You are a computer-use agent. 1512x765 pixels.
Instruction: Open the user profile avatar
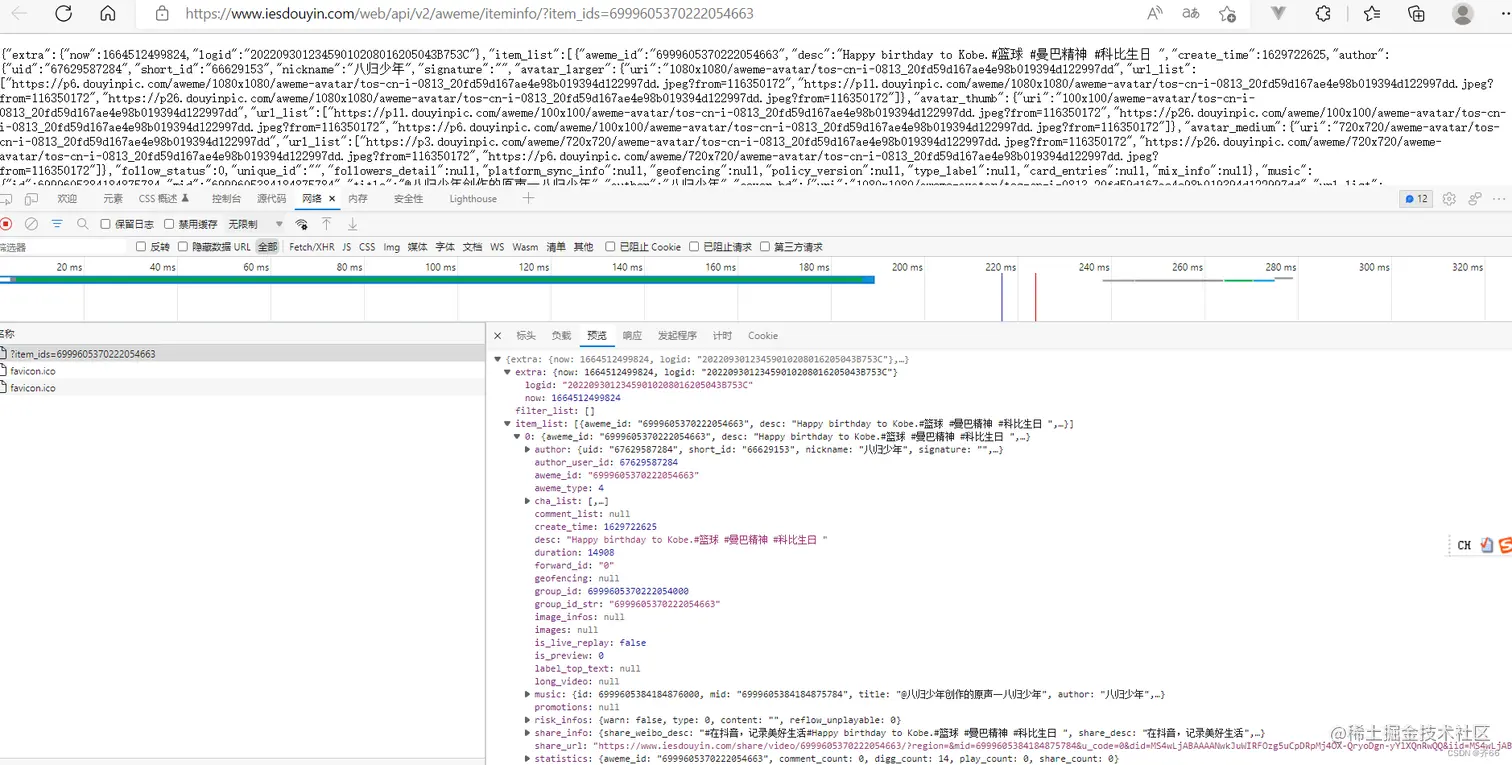click(1463, 14)
